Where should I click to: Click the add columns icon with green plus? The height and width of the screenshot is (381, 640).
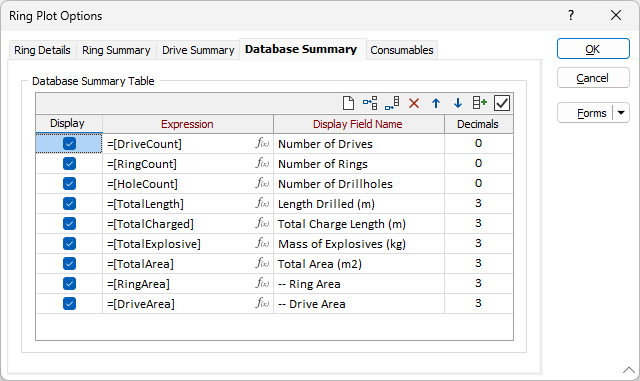pyautogui.click(x=480, y=103)
